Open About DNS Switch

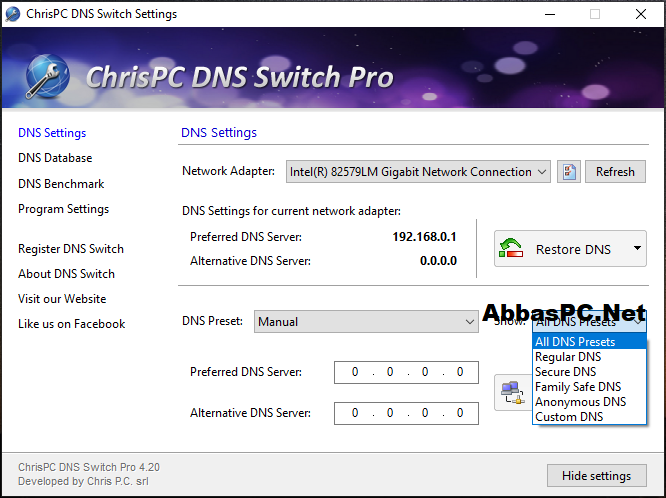pyautogui.click(x=66, y=274)
